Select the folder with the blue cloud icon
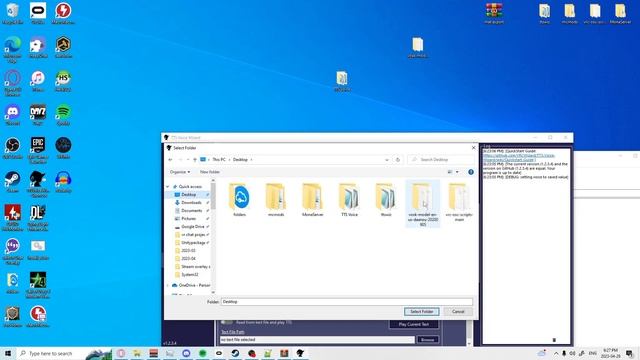This screenshot has height=360, width=640. [x=240, y=200]
